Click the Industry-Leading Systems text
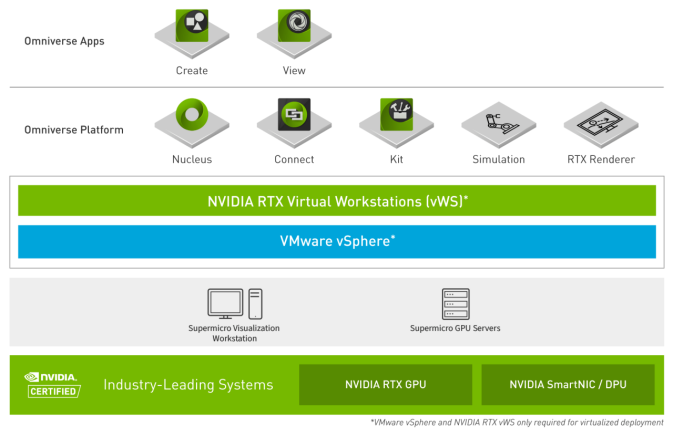 (x=188, y=385)
